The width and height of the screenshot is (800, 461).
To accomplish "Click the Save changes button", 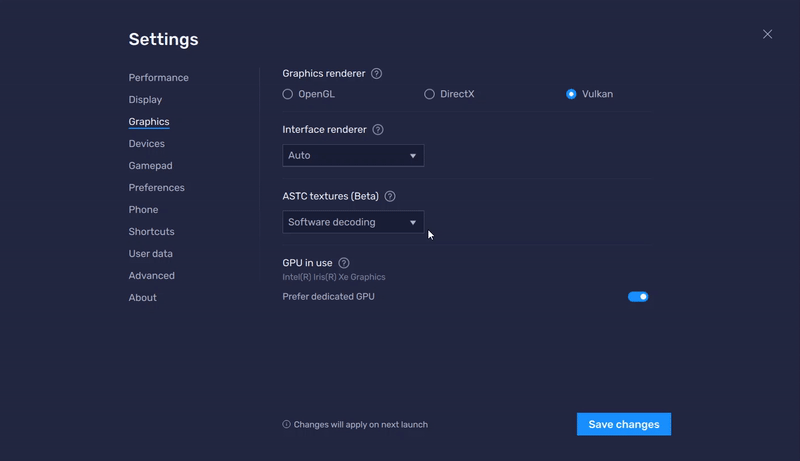I will tap(623, 425).
